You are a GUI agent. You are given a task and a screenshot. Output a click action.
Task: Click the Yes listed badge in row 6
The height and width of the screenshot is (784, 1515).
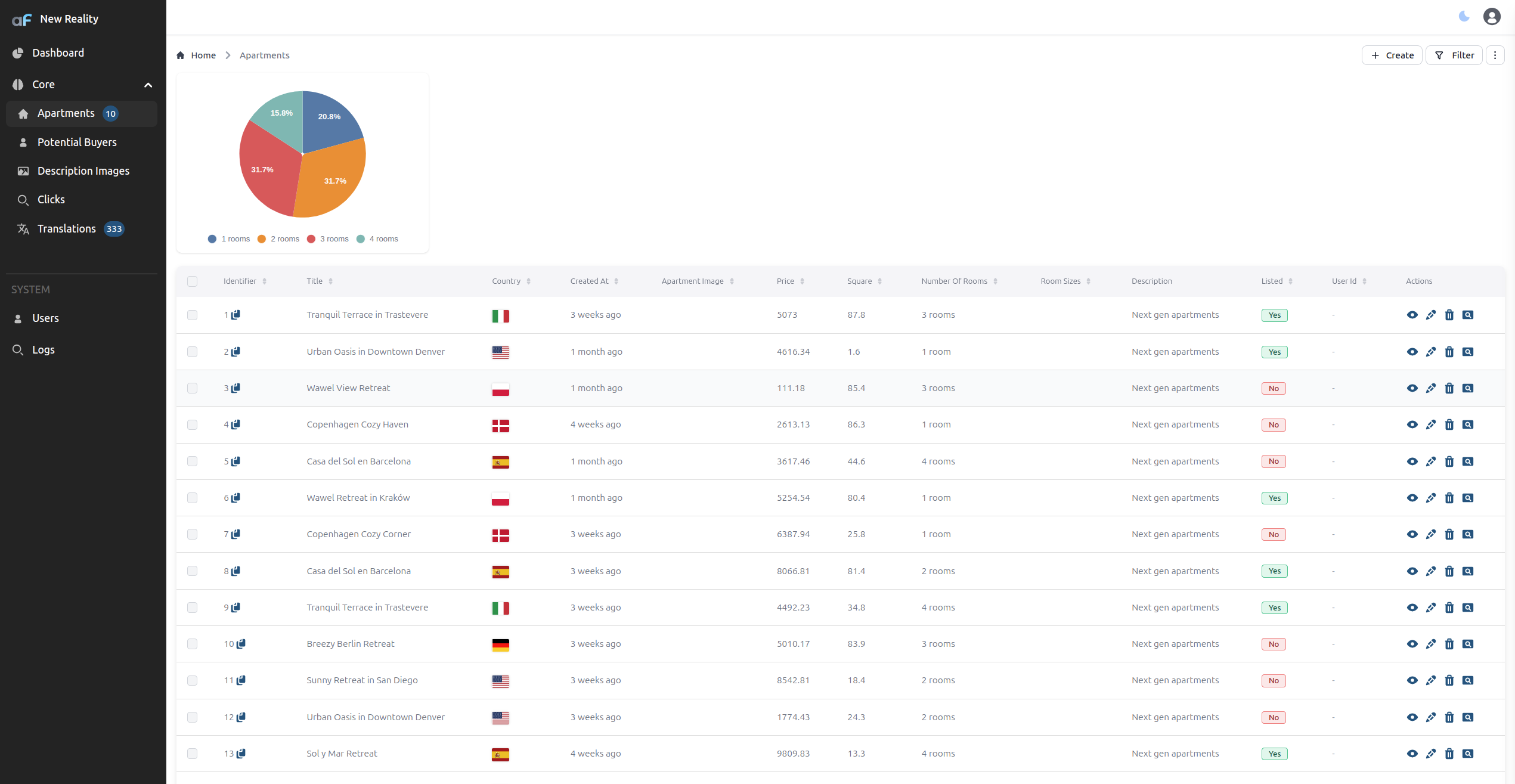[x=1274, y=498]
